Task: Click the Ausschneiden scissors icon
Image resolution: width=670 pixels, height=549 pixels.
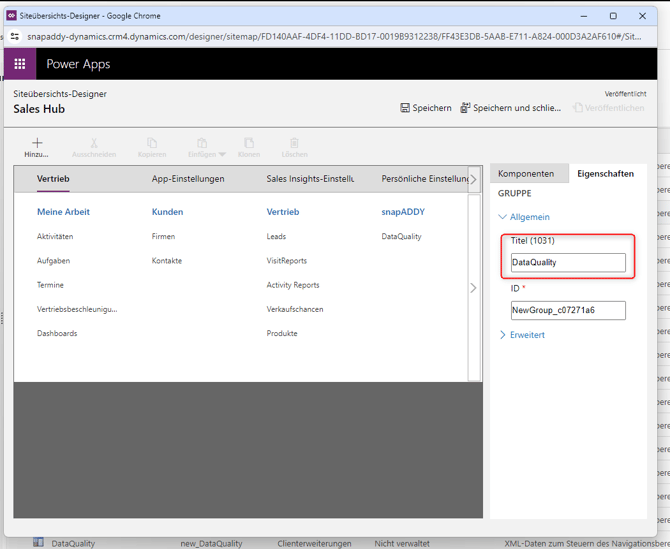Action: point(94,144)
